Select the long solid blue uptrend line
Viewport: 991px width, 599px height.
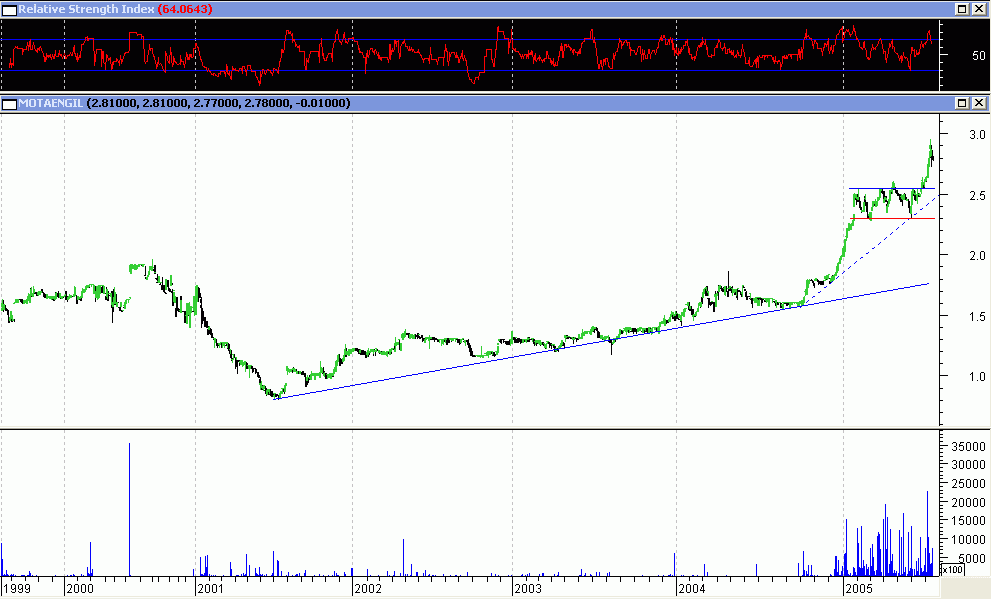[601, 341]
